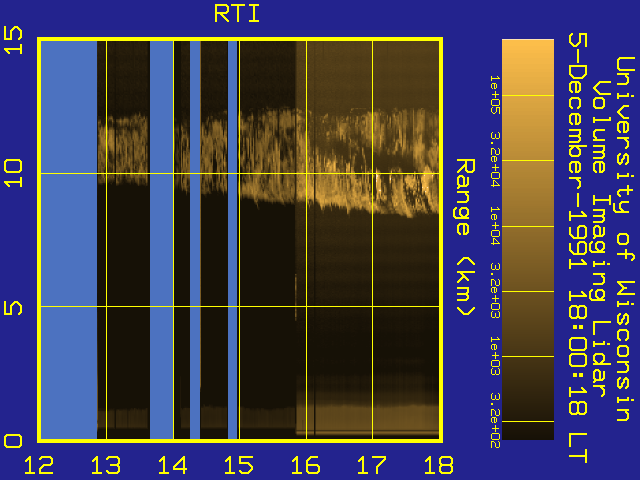
Task: Click the boundary layer aerosol band near hour 16.5
Action: 339,418
